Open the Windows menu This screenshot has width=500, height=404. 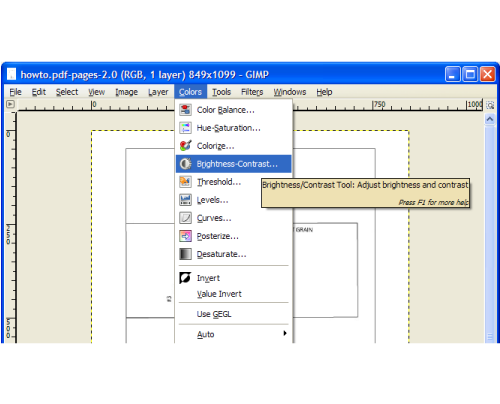coord(290,92)
